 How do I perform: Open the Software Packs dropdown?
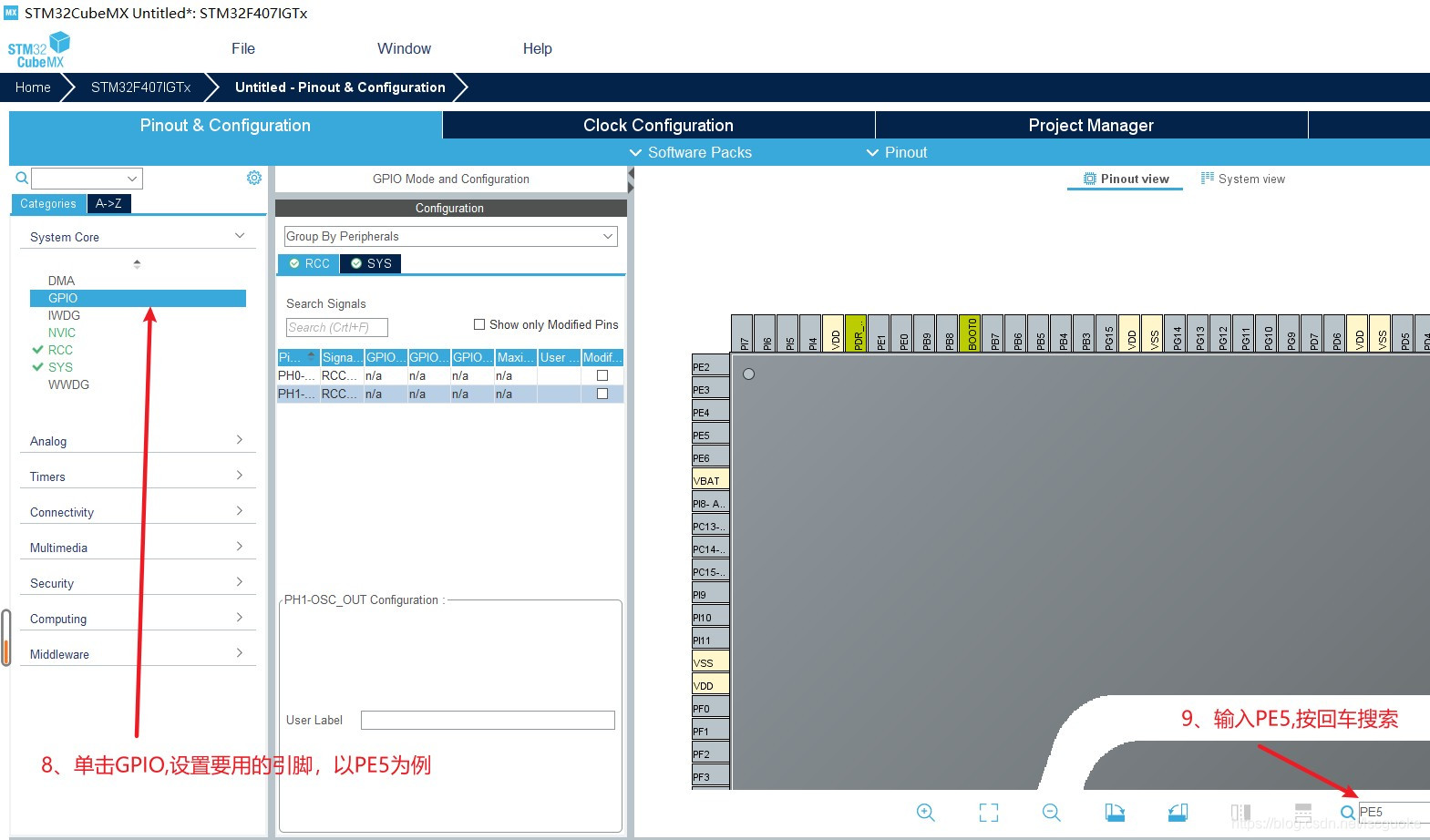click(691, 152)
